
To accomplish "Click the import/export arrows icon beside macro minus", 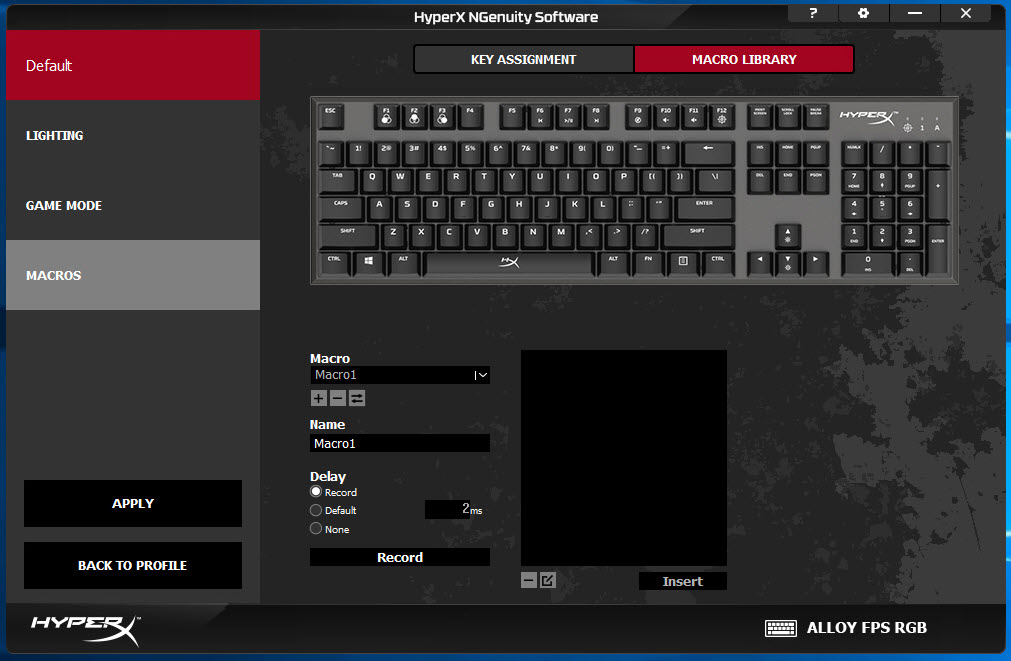I will pyautogui.click(x=357, y=398).
